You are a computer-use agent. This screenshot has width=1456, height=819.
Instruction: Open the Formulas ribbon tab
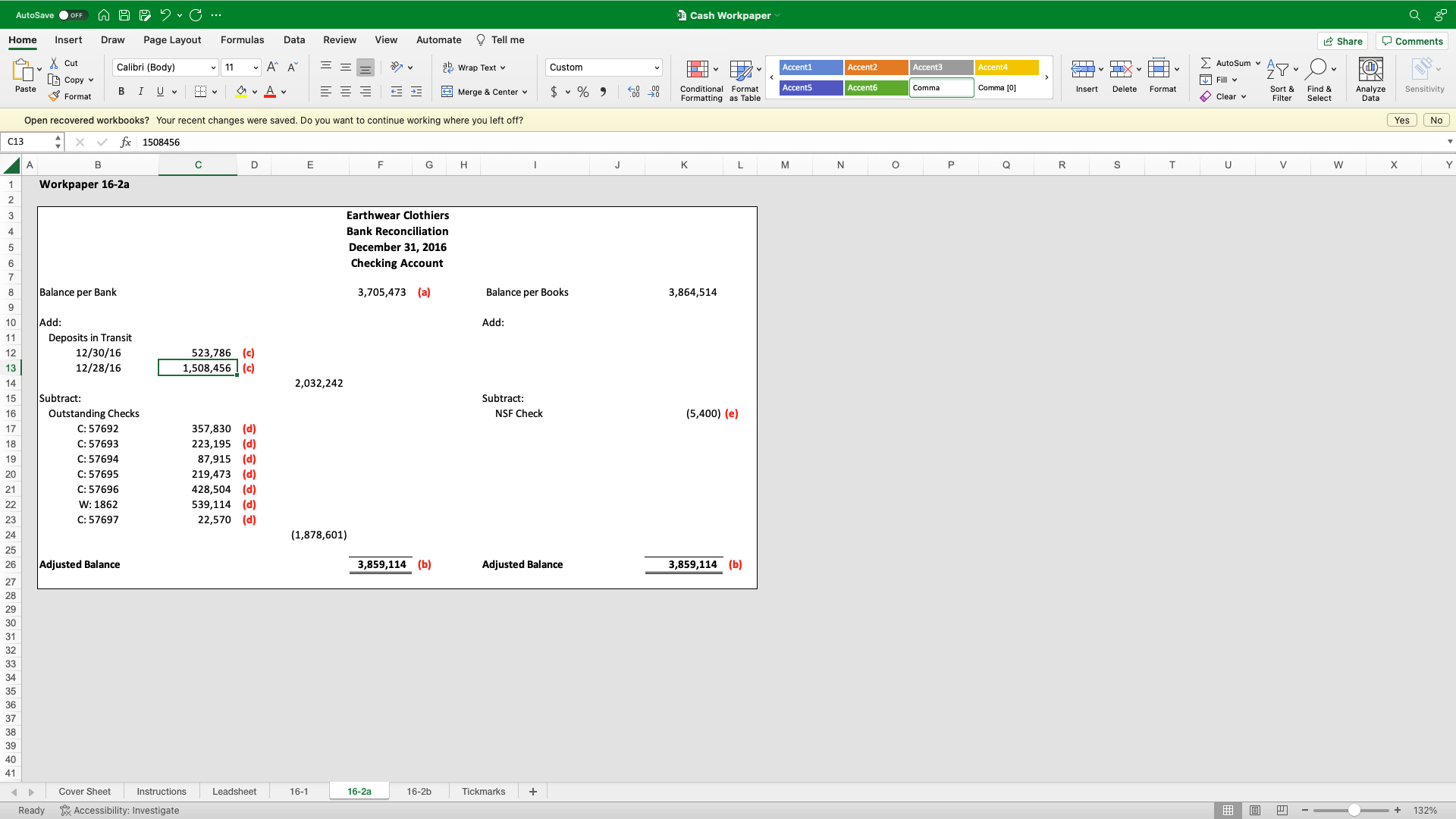[242, 40]
